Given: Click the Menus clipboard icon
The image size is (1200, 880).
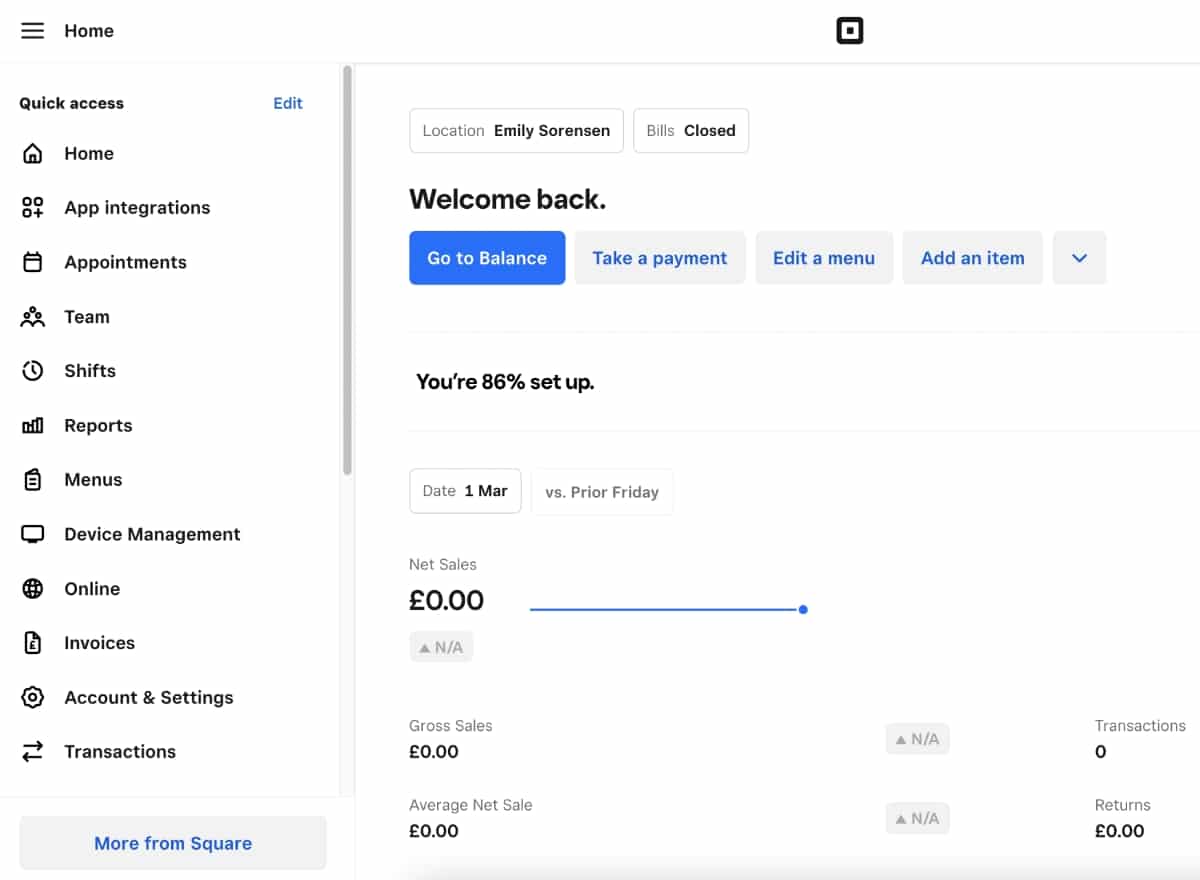Looking at the screenshot, I should coord(33,480).
